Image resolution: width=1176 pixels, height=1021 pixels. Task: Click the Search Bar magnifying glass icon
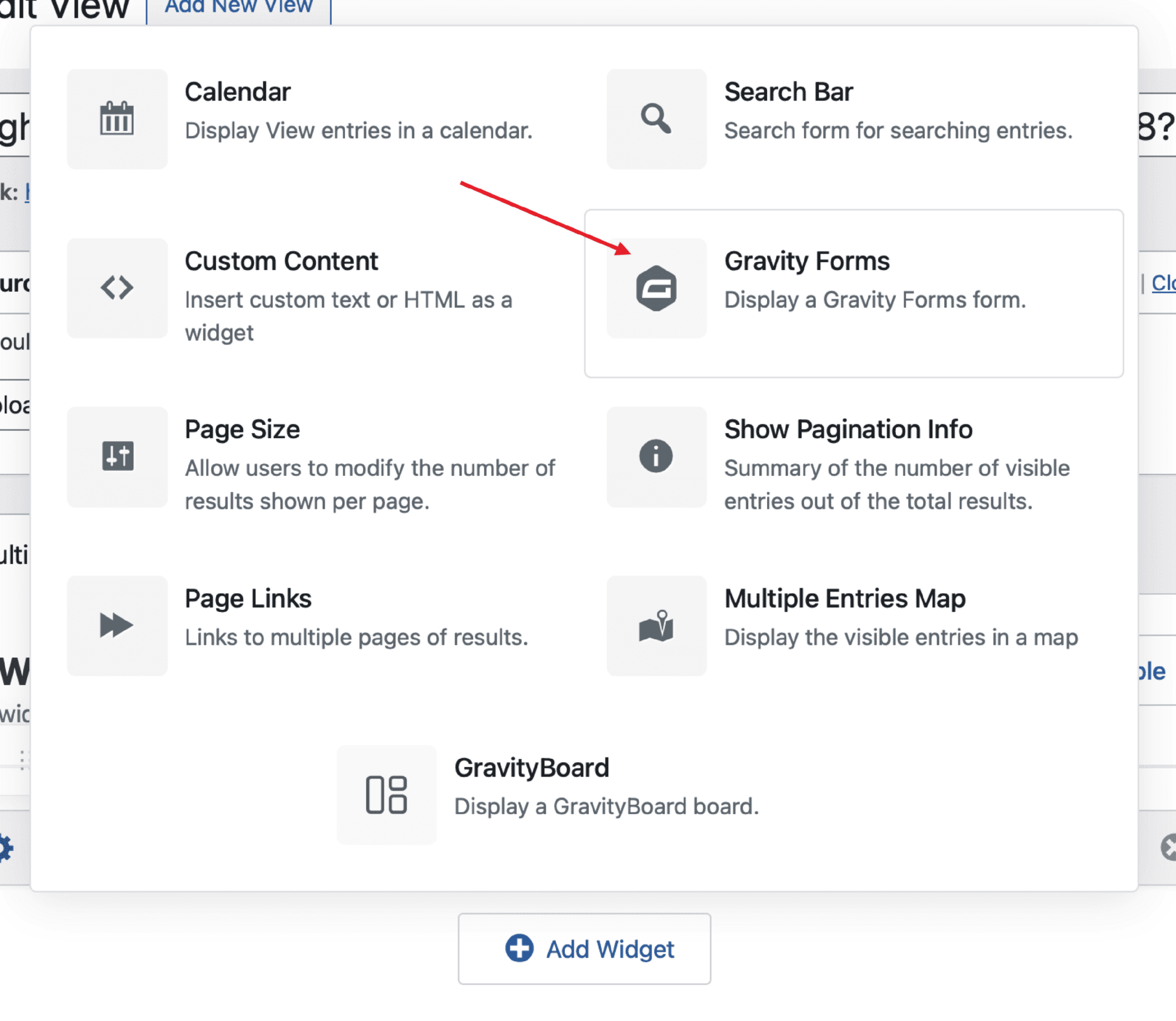coord(656,119)
